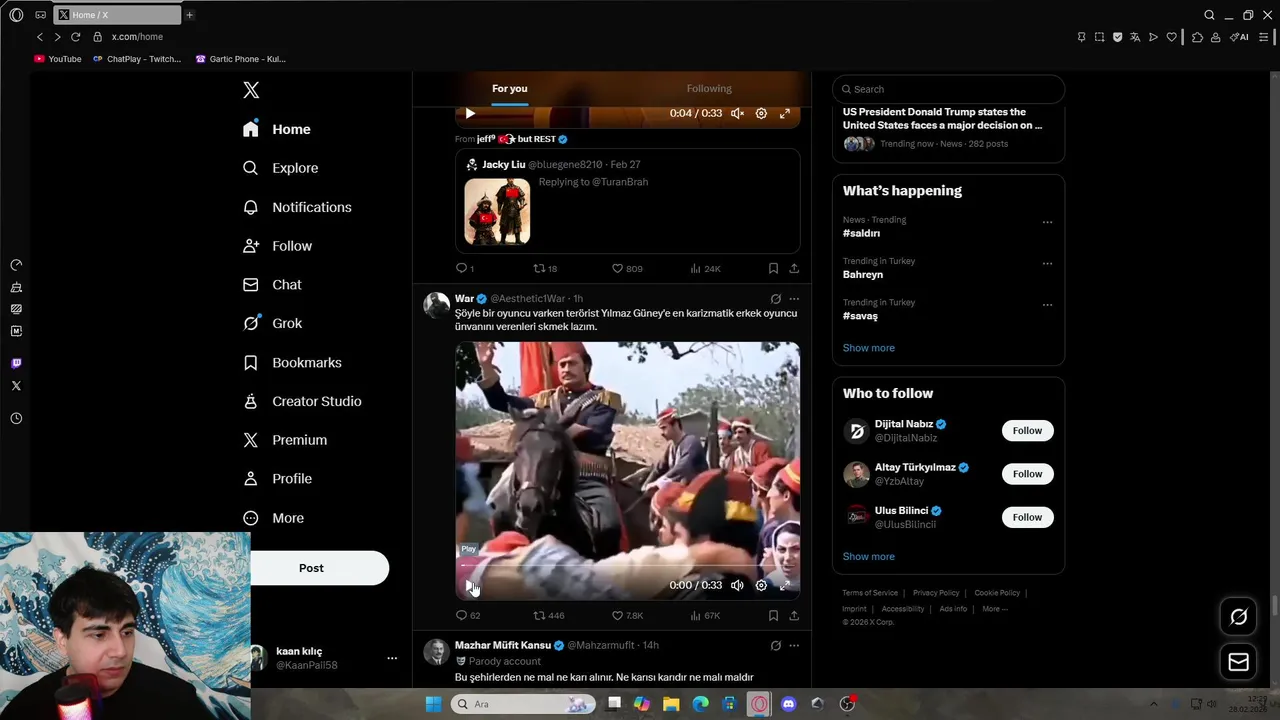Like the tweet with 809 likes

(x=627, y=268)
